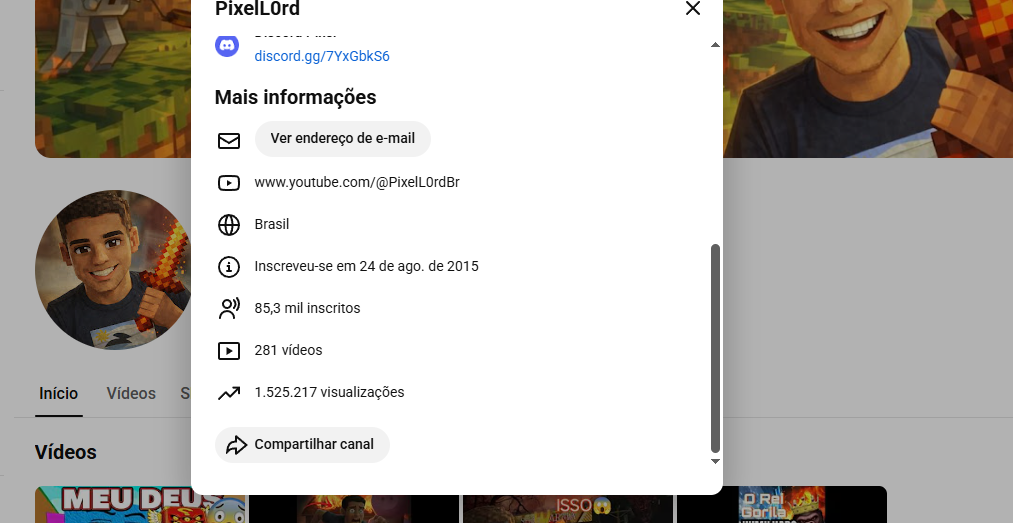The image size is (1013, 523).
Task: Click the Vídeos section heading
Action: coord(66,452)
